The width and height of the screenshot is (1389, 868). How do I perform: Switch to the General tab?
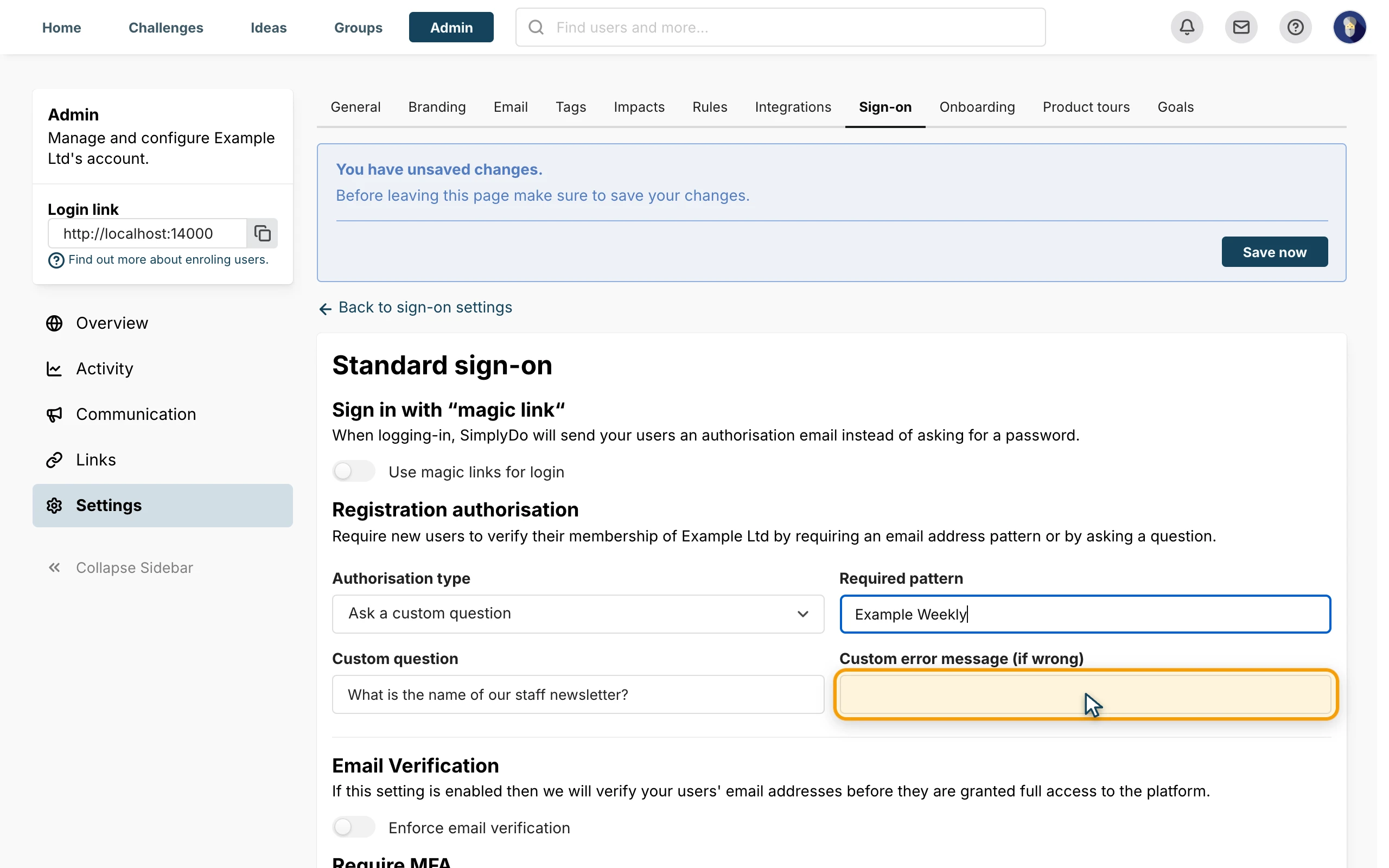point(355,107)
